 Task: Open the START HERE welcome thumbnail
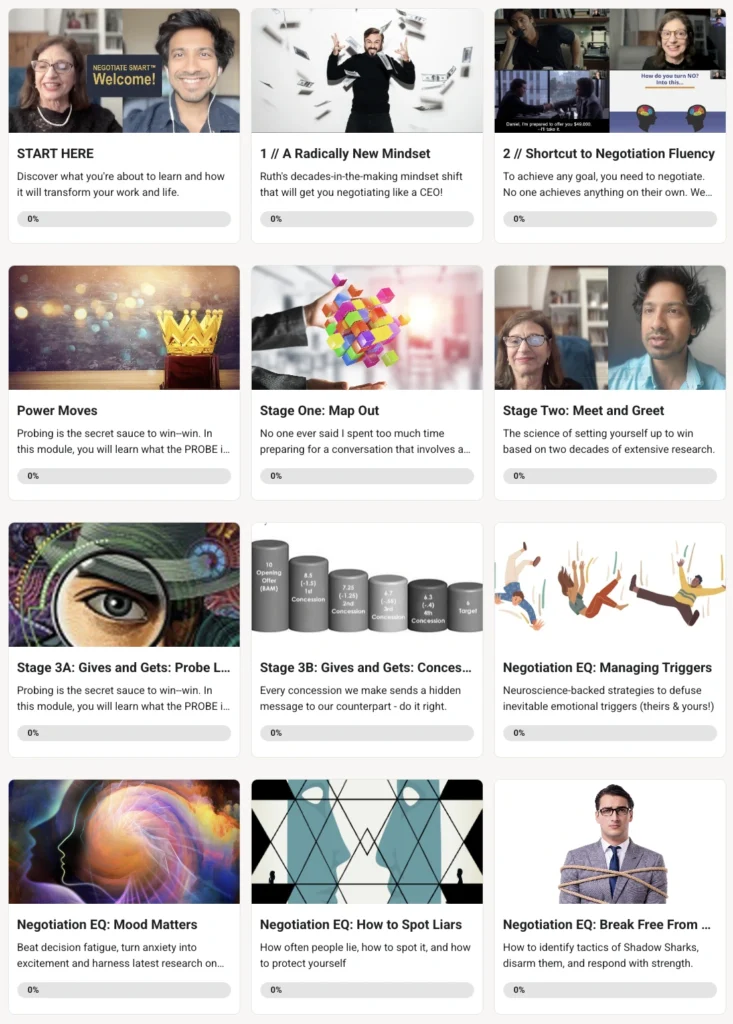point(124,71)
